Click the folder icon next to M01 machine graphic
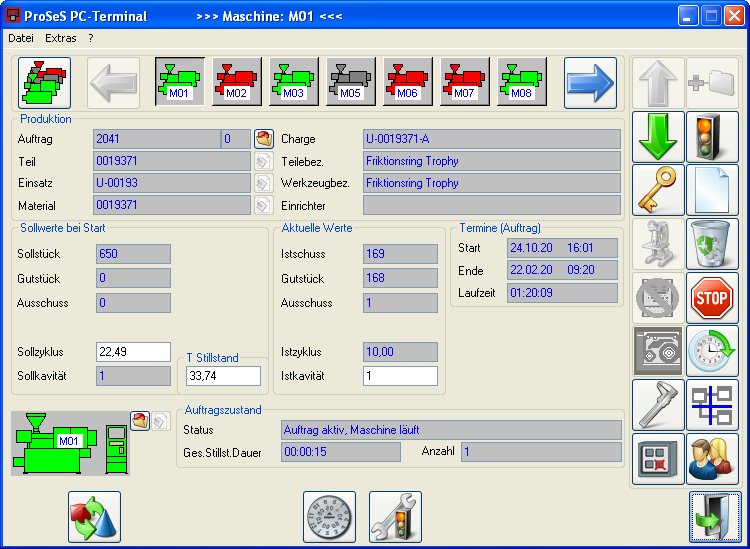The width and height of the screenshot is (750, 549). pyautogui.click(x=140, y=421)
